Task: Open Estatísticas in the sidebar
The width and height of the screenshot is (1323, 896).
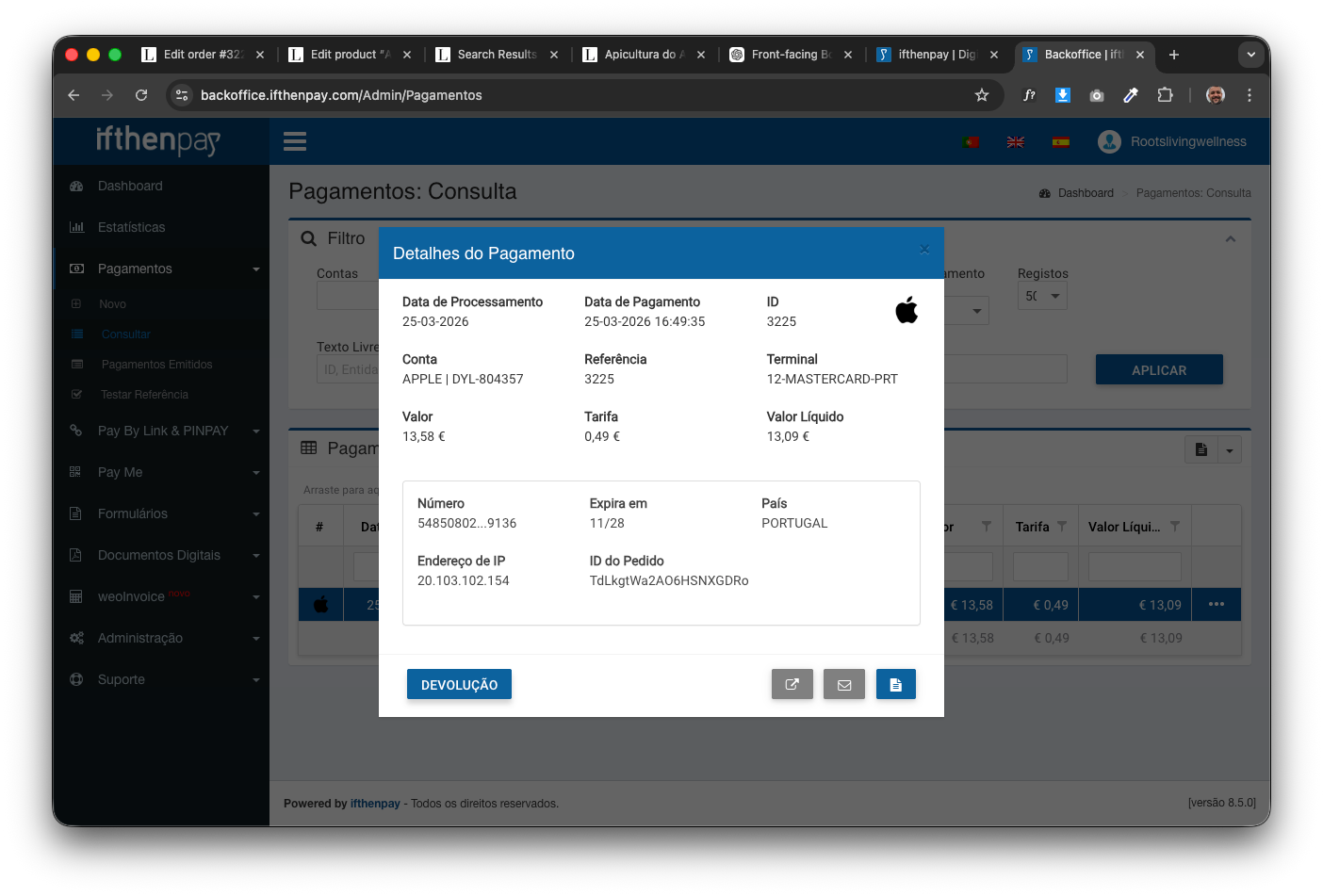Action: [131, 227]
